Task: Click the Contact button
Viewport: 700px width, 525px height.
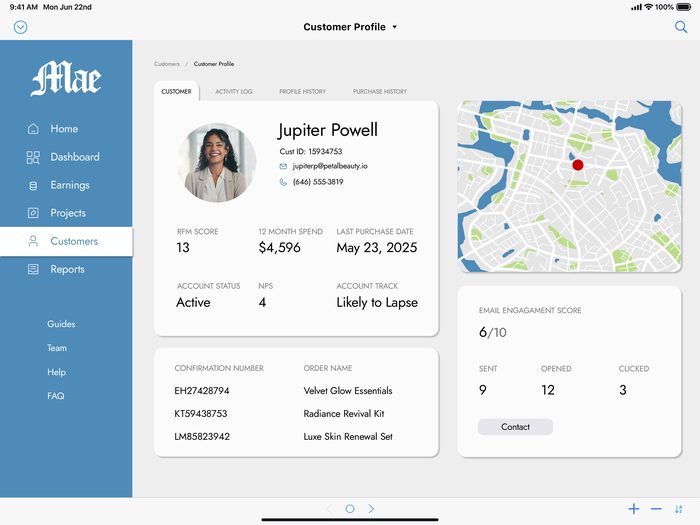Action: 515,427
